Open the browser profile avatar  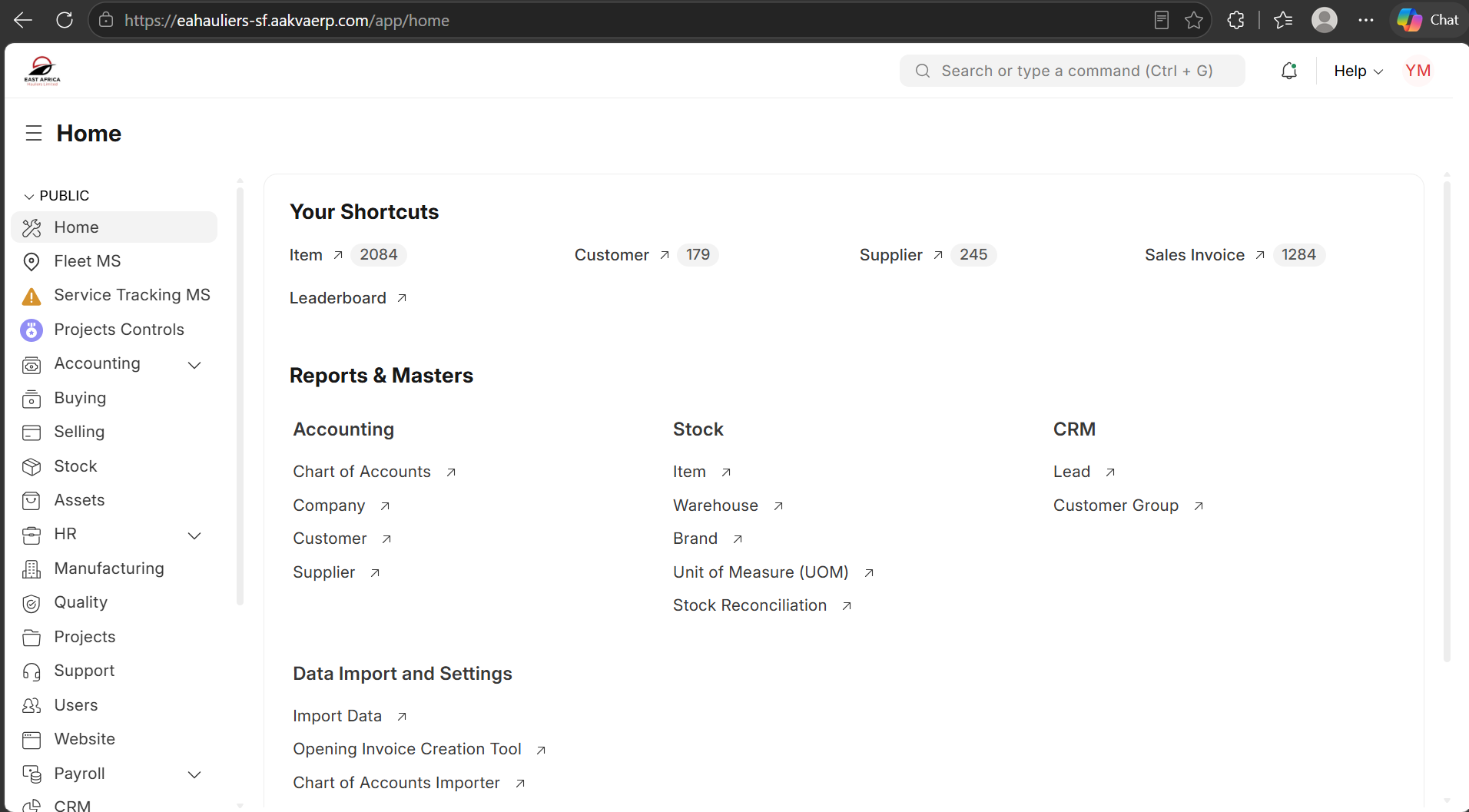click(1325, 20)
